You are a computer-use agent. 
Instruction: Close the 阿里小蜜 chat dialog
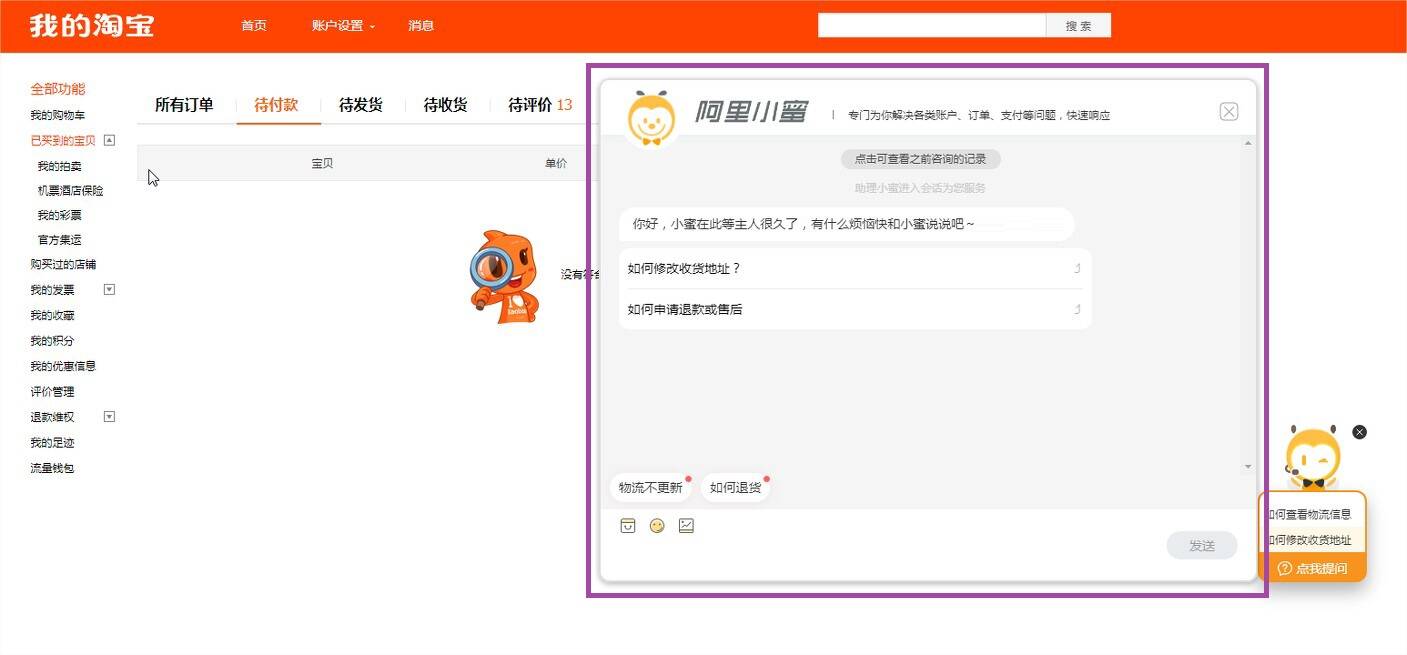1229,112
